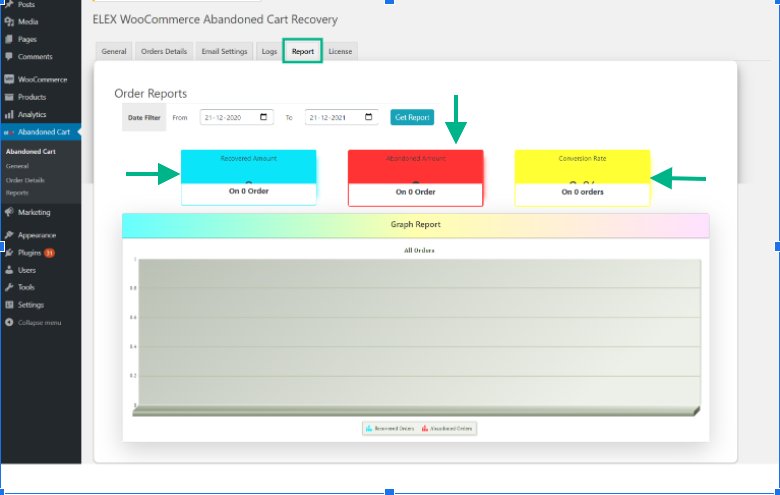Open the Abandoned Cart submenu heading link
Image resolution: width=780 pixels, height=495 pixels.
coord(31,151)
